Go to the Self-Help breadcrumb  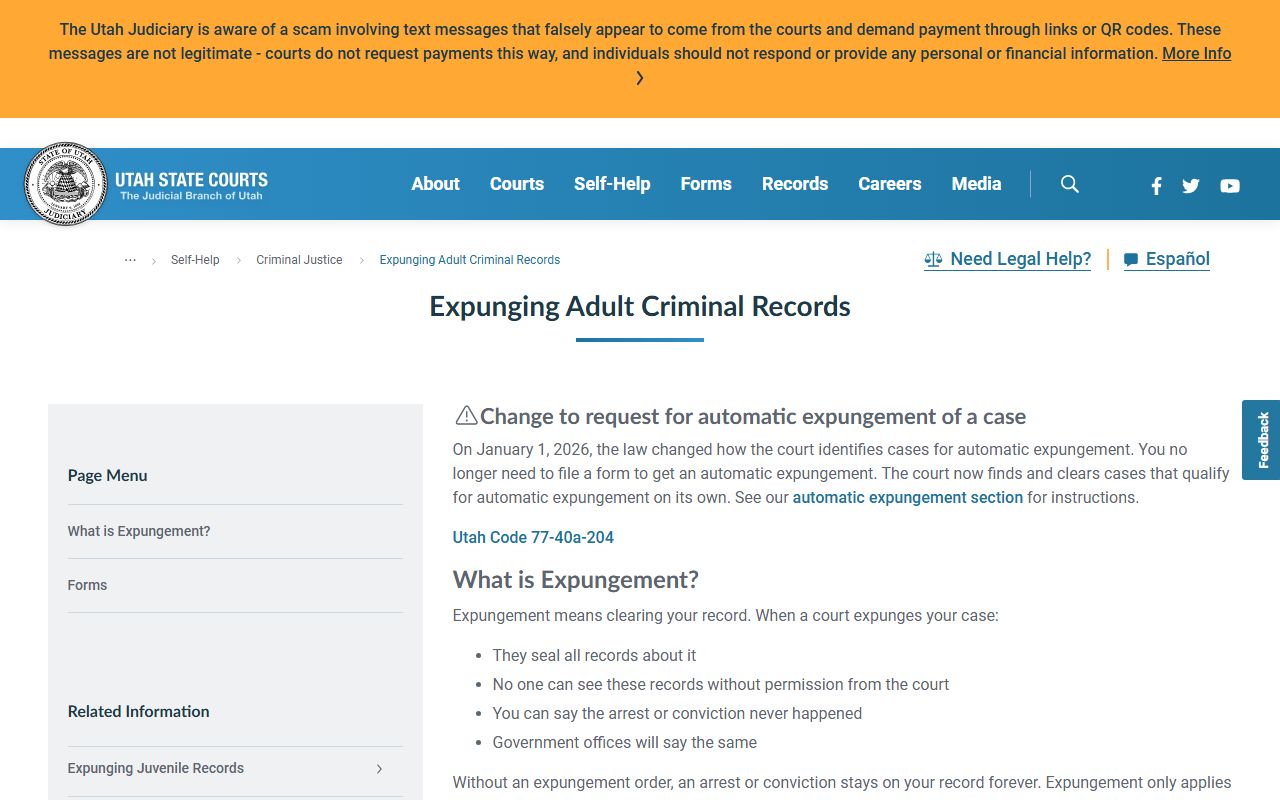[x=195, y=260]
